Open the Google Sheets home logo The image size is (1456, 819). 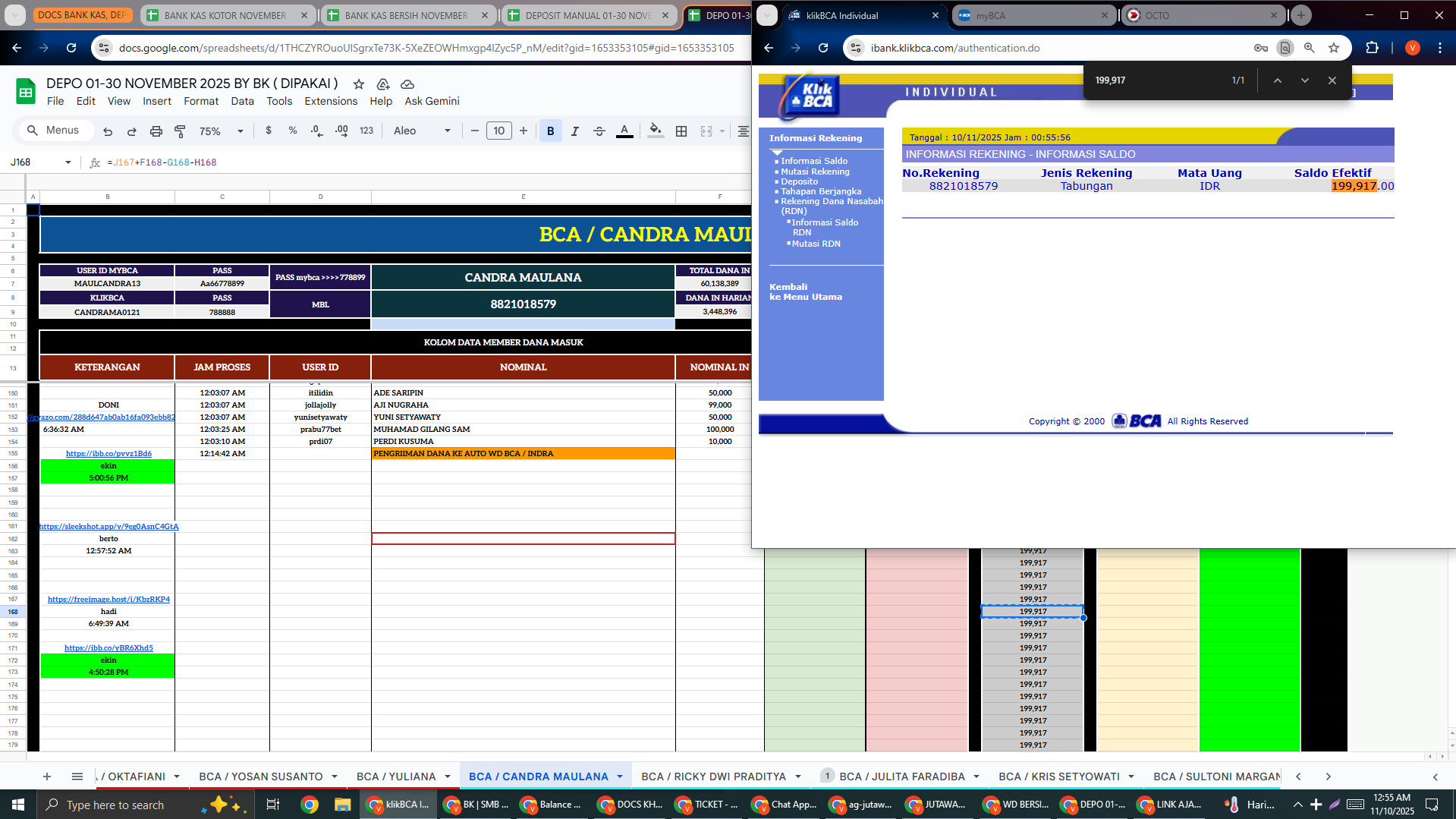tap(26, 92)
